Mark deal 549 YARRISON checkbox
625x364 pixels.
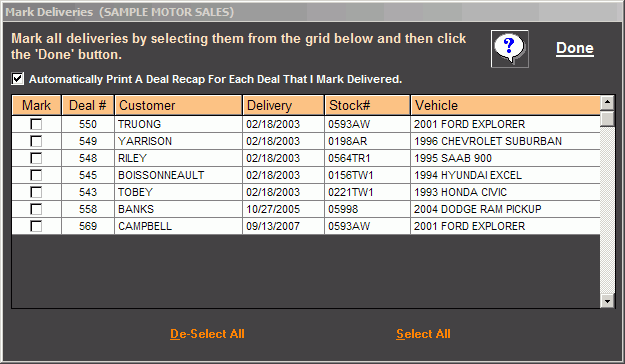[x=36, y=141]
